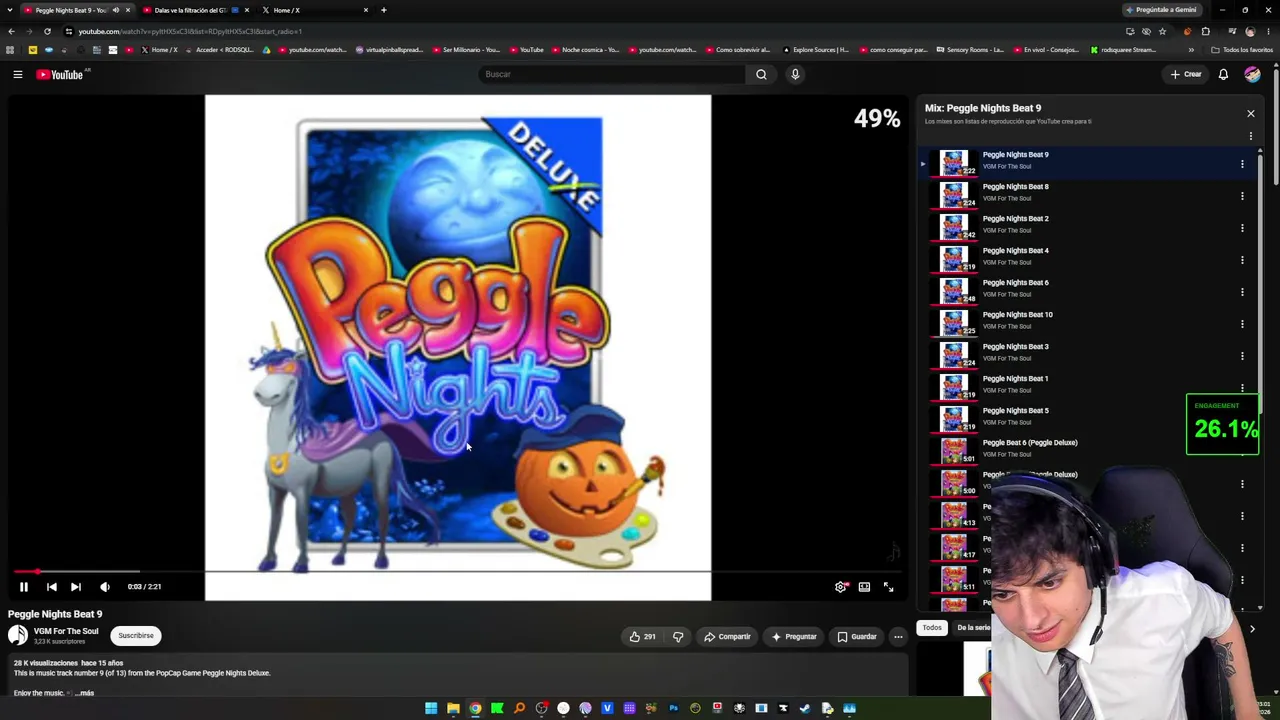Open the Noche cosmica bookmark
This screenshot has width=1280, height=720.
click(x=585, y=50)
